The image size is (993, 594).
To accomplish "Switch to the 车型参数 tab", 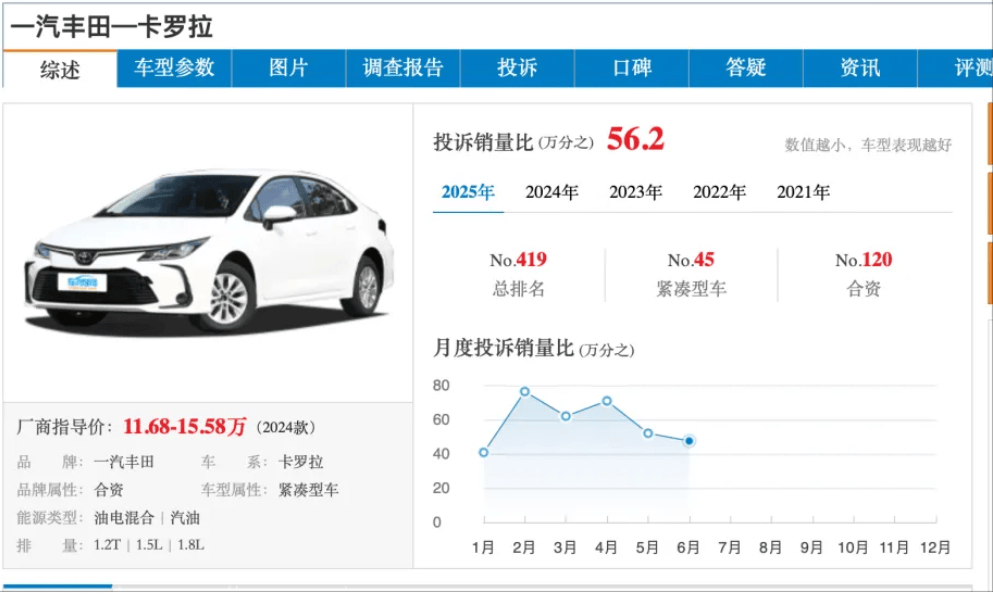I will (x=172, y=67).
